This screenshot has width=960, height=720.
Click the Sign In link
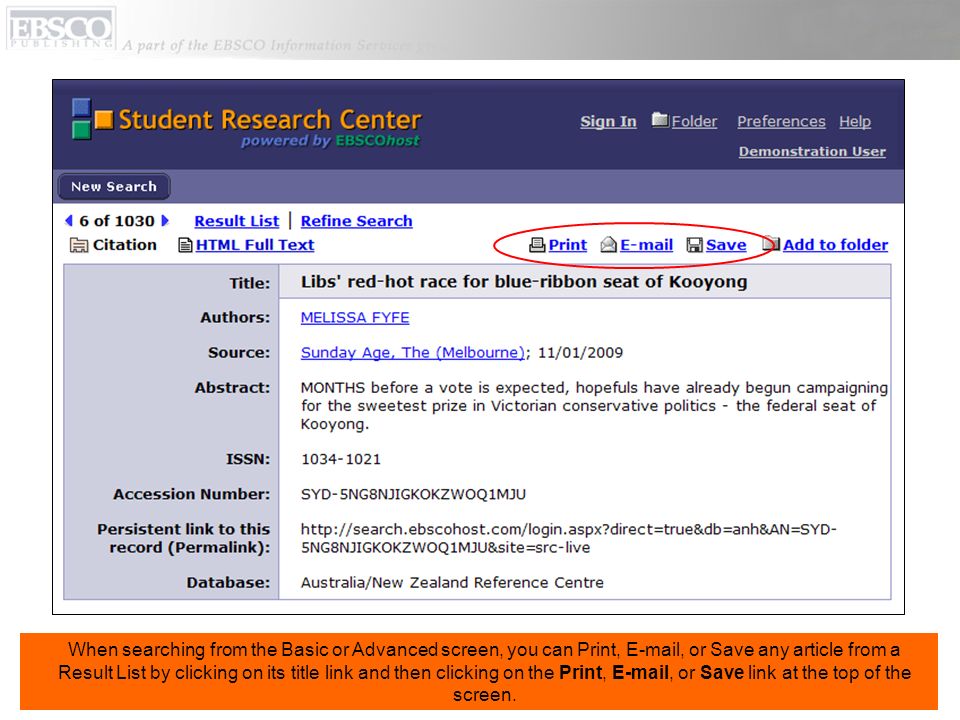click(x=609, y=122)
